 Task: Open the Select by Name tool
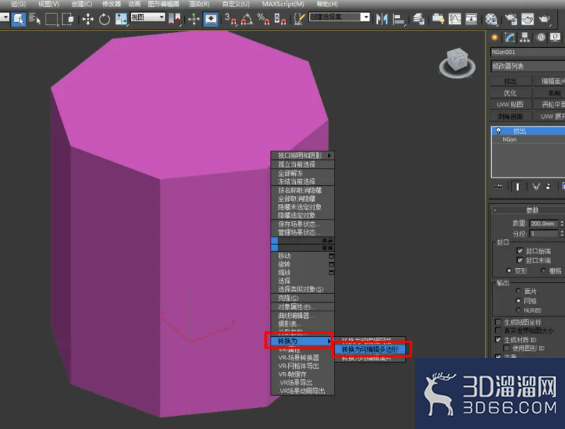pyautogui.click(x=35, y=19)
